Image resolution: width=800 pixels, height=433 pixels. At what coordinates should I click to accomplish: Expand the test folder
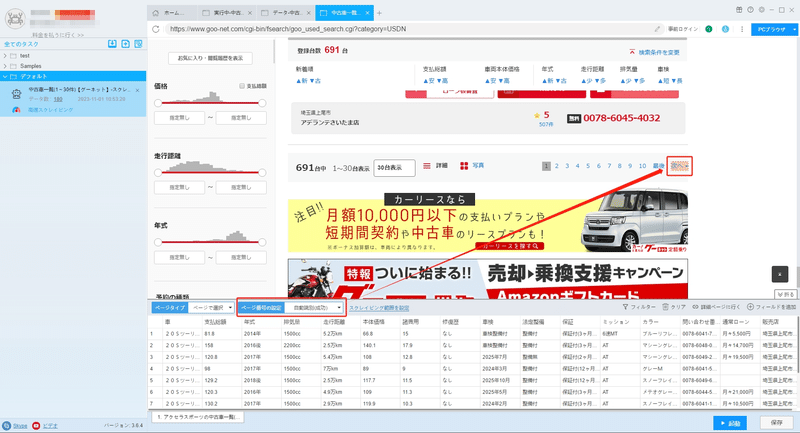(5, 56)
